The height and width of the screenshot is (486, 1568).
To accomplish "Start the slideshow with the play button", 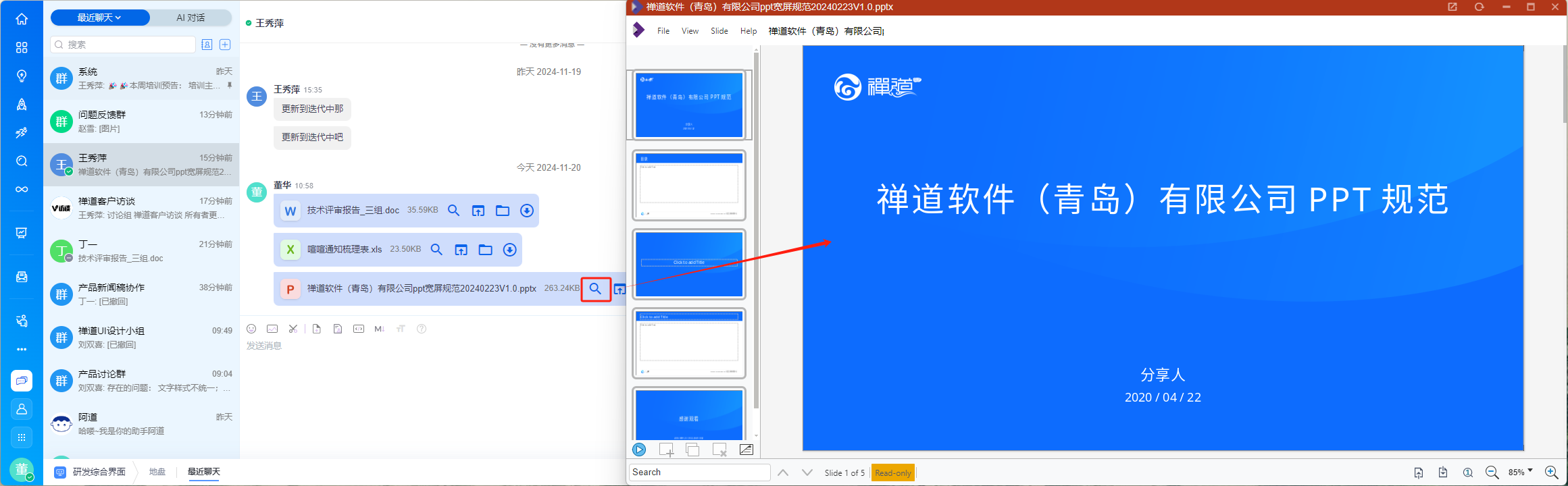I will [x=639, y=450].
